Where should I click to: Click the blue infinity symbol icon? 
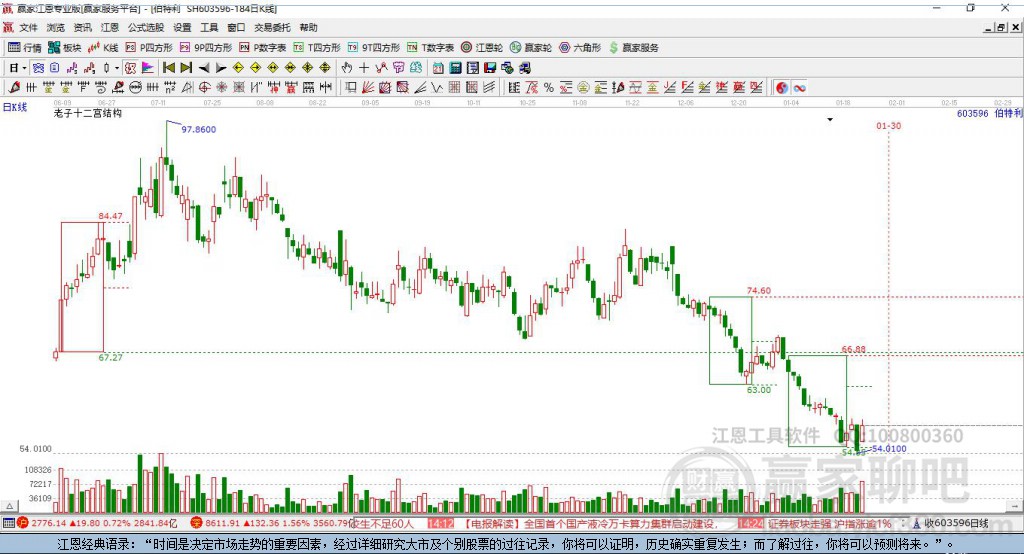(x=799, y=88)
